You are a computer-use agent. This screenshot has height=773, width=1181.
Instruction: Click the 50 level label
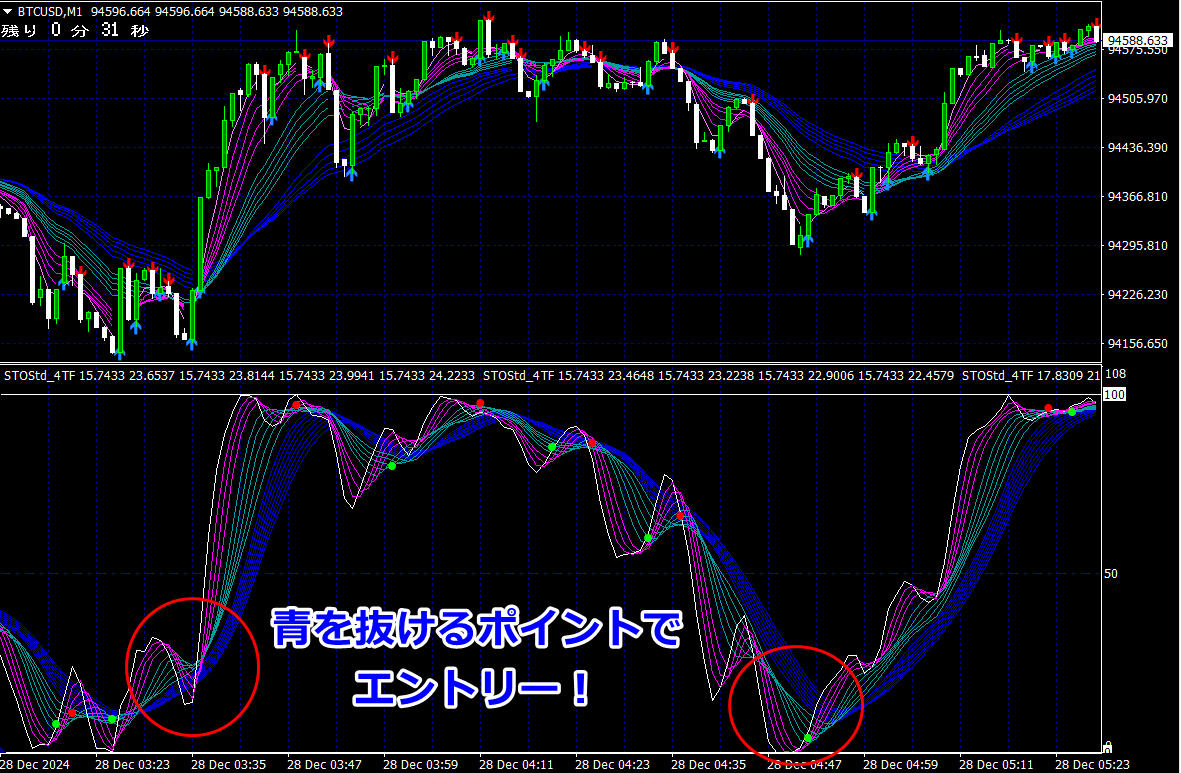(1111, 573)
